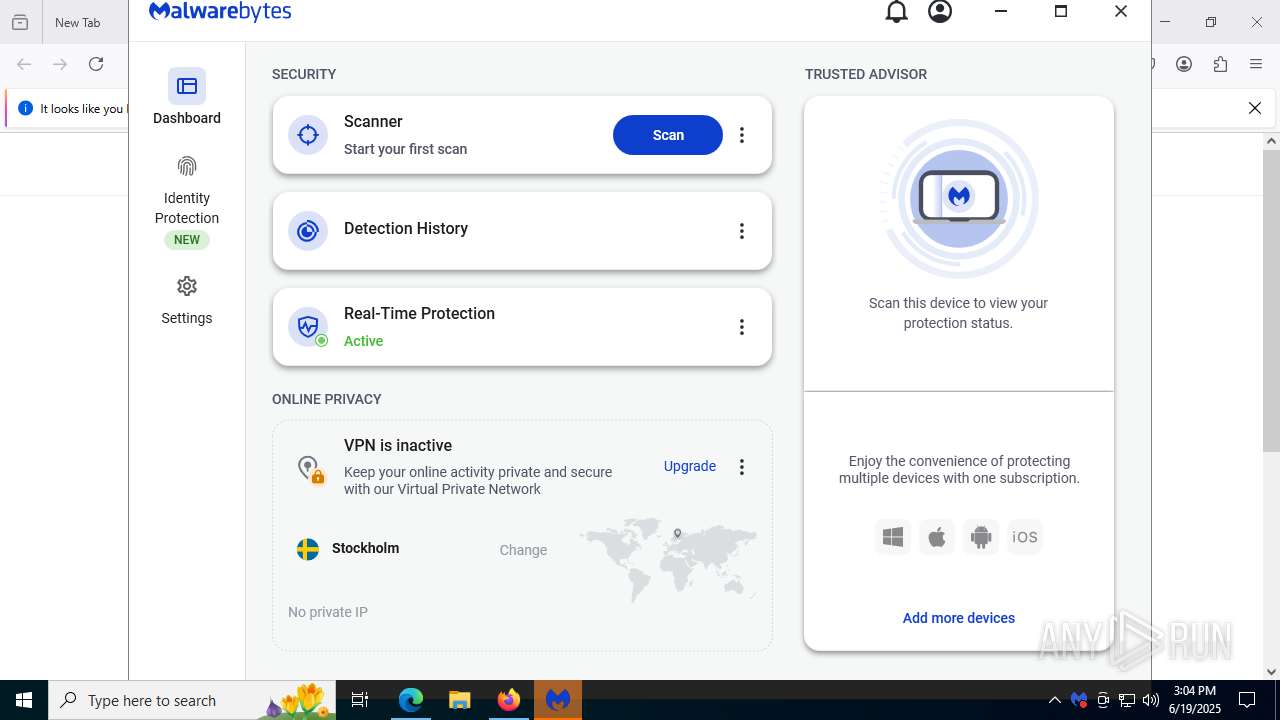Click the Malwarebytes taskbar icon
The image size is (1280, 720).
pyautogui.click(x=558, y=700)
